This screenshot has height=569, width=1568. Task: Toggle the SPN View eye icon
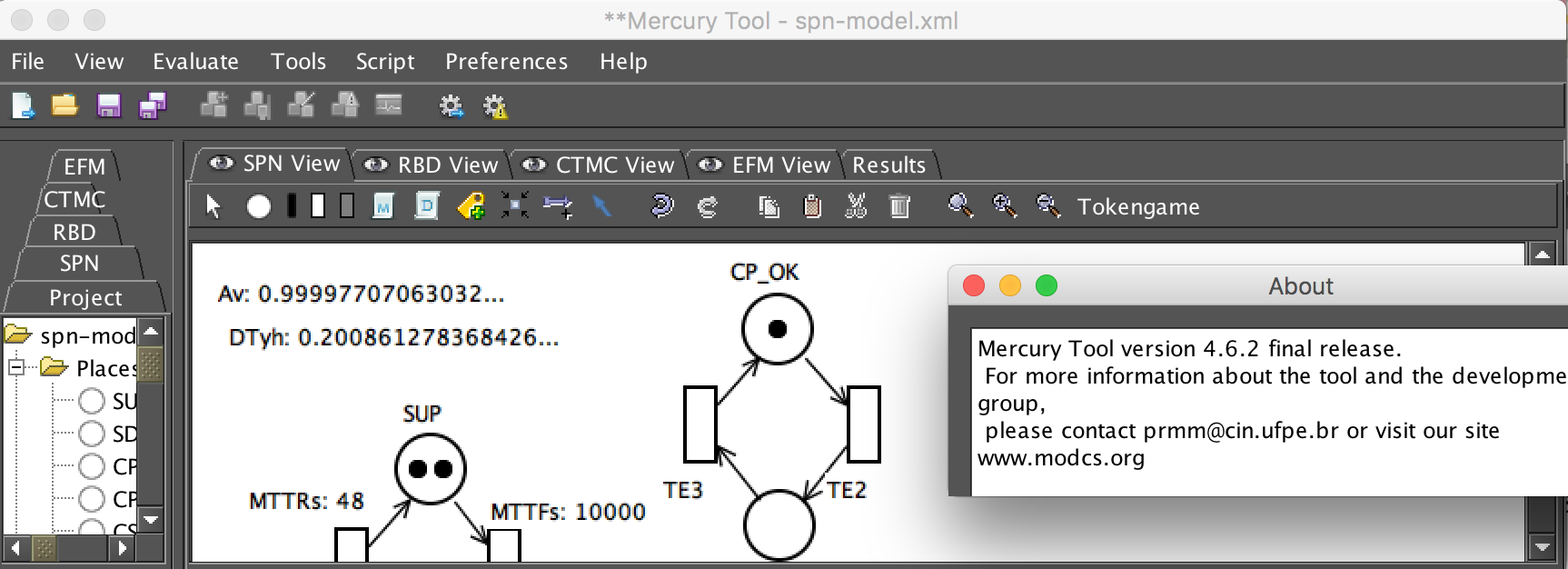(221, 164)
